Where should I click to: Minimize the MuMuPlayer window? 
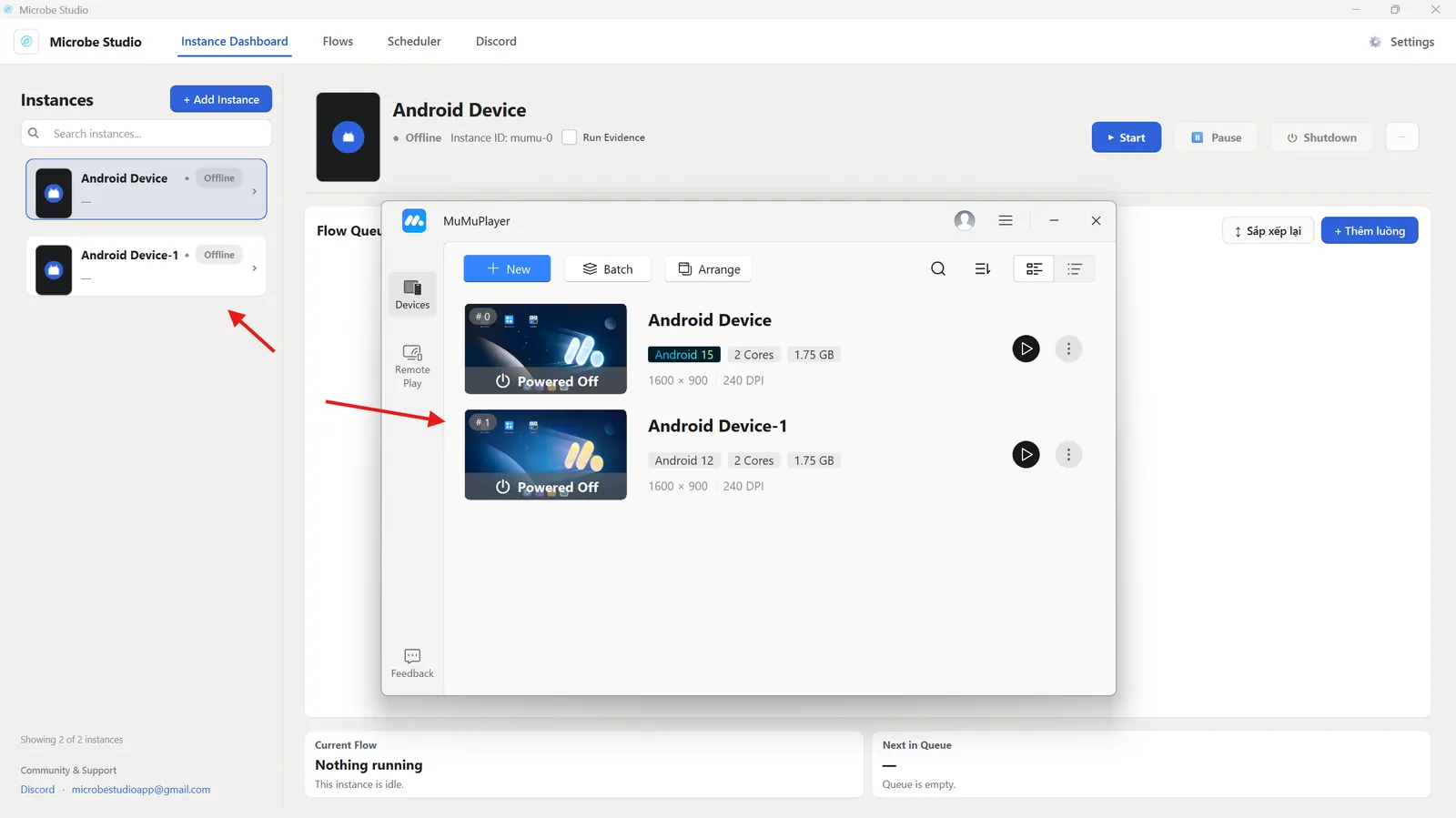point(1054,220)
